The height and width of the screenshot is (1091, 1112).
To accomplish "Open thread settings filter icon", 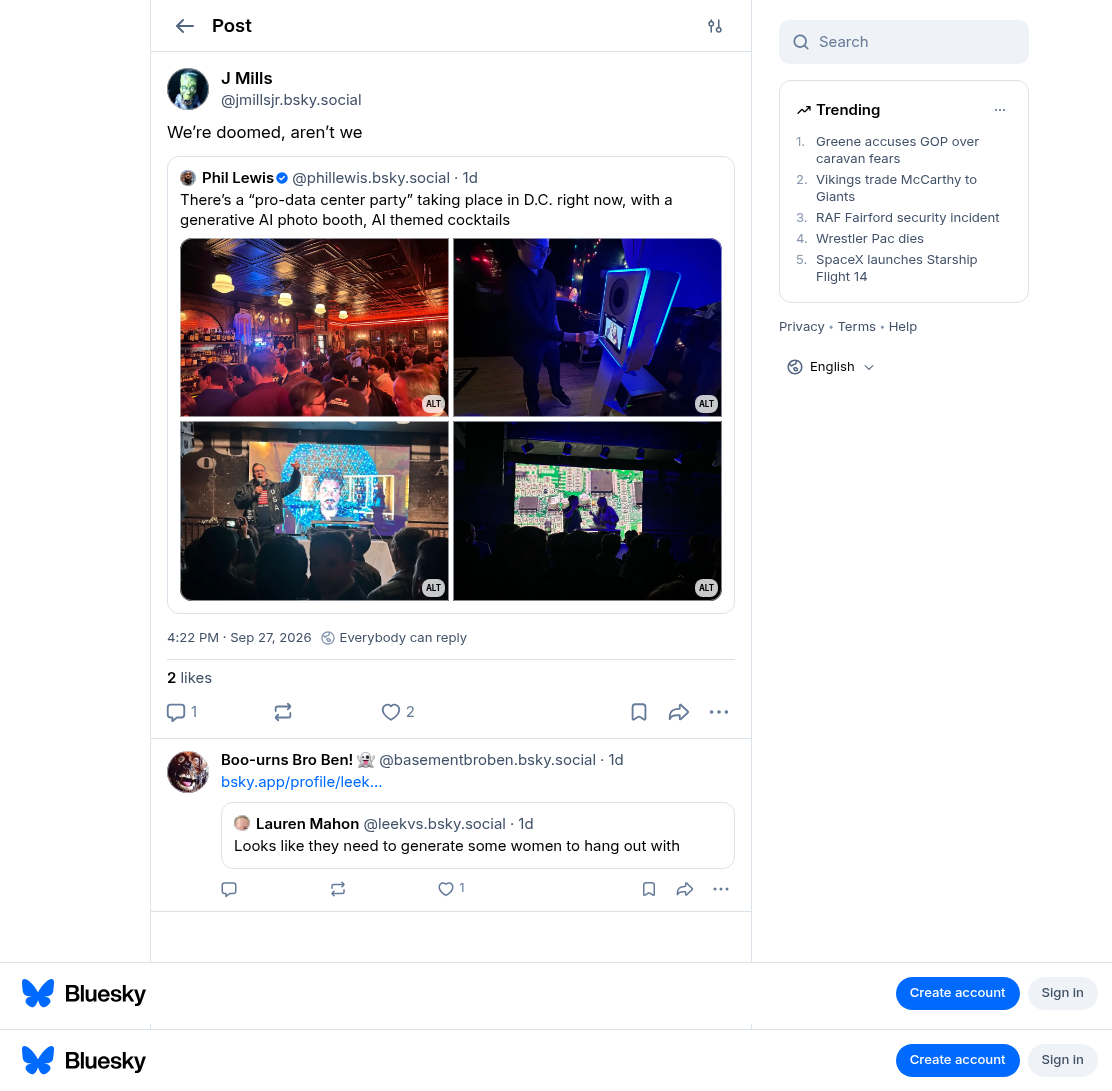I will click(x=715, y=26).
